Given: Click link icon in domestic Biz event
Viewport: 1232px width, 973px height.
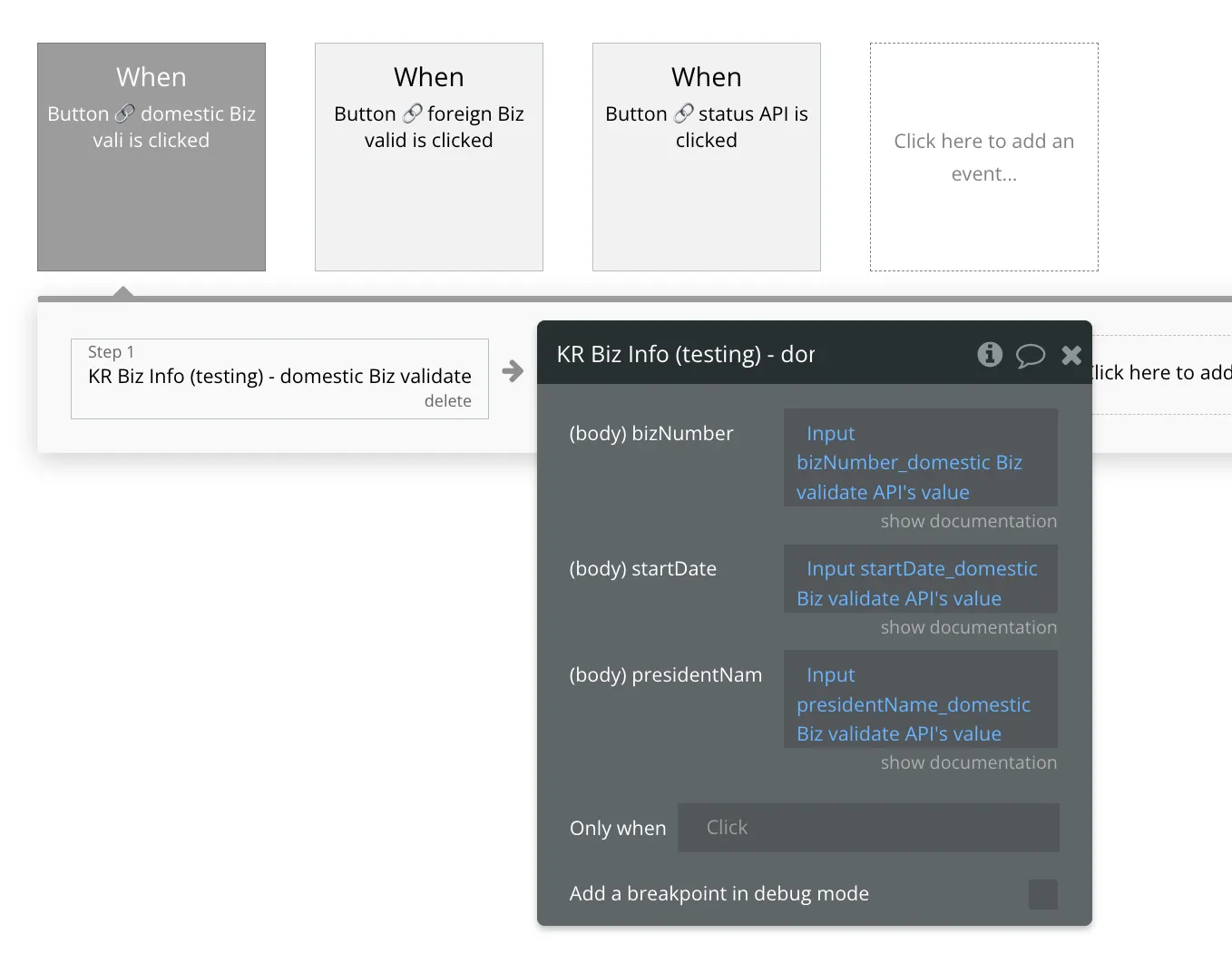Looking at the screenshot, I should 125,113.
